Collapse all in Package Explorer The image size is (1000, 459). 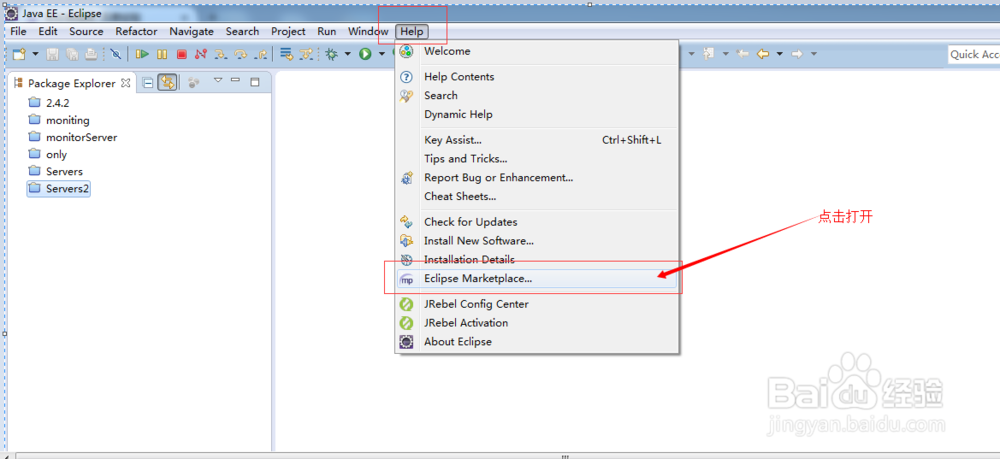click(148, 82)
